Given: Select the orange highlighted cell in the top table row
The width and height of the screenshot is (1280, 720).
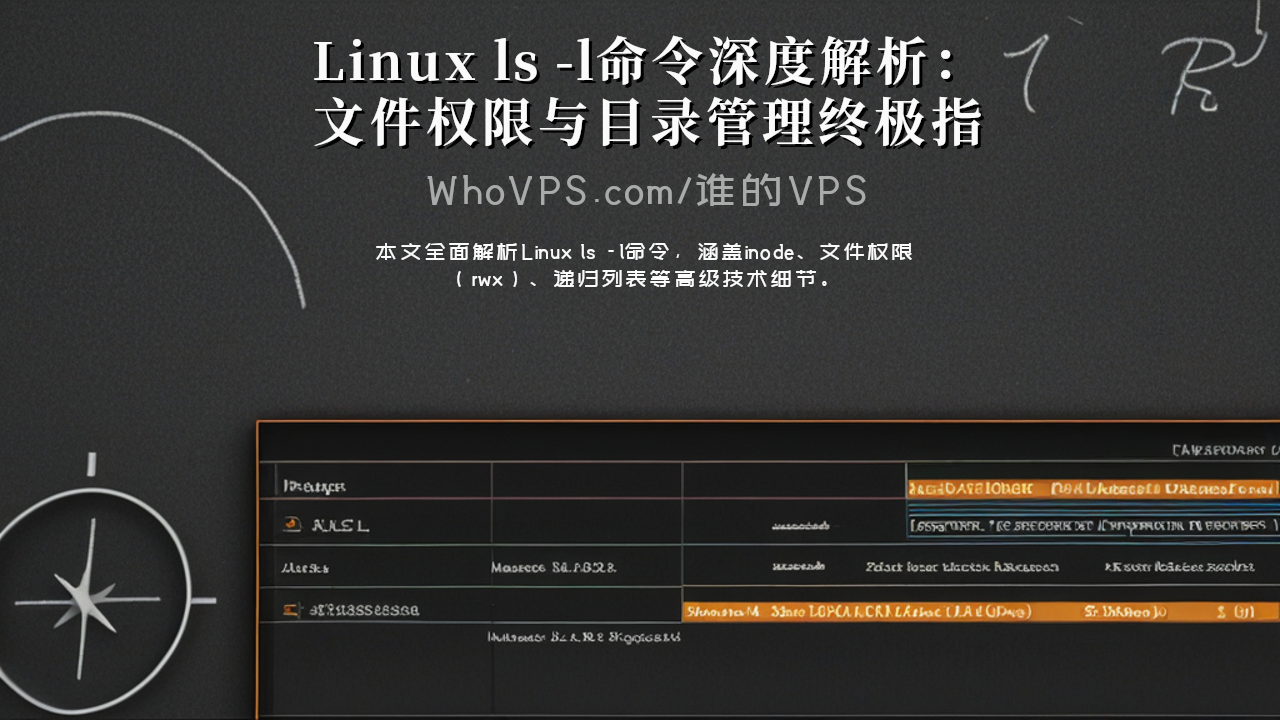Looking at the screenshot, I should click(1093, 489).
